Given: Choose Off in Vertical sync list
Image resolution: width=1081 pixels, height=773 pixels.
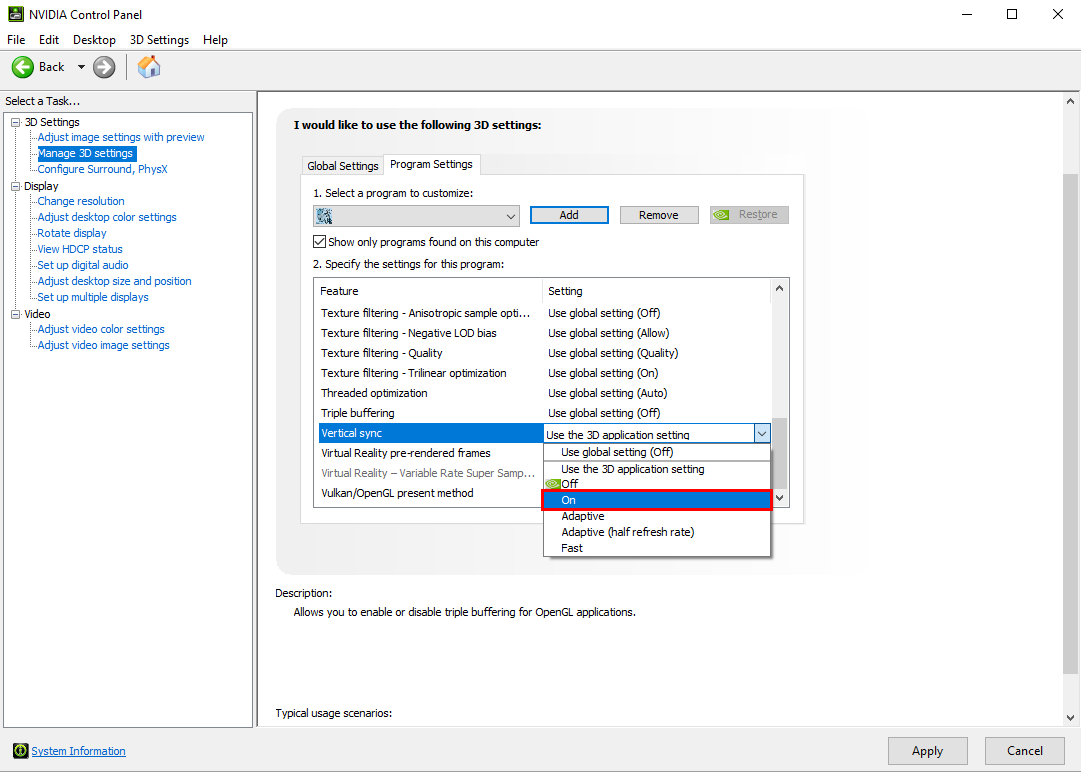Looking at the screenshot, I should 656,484.
